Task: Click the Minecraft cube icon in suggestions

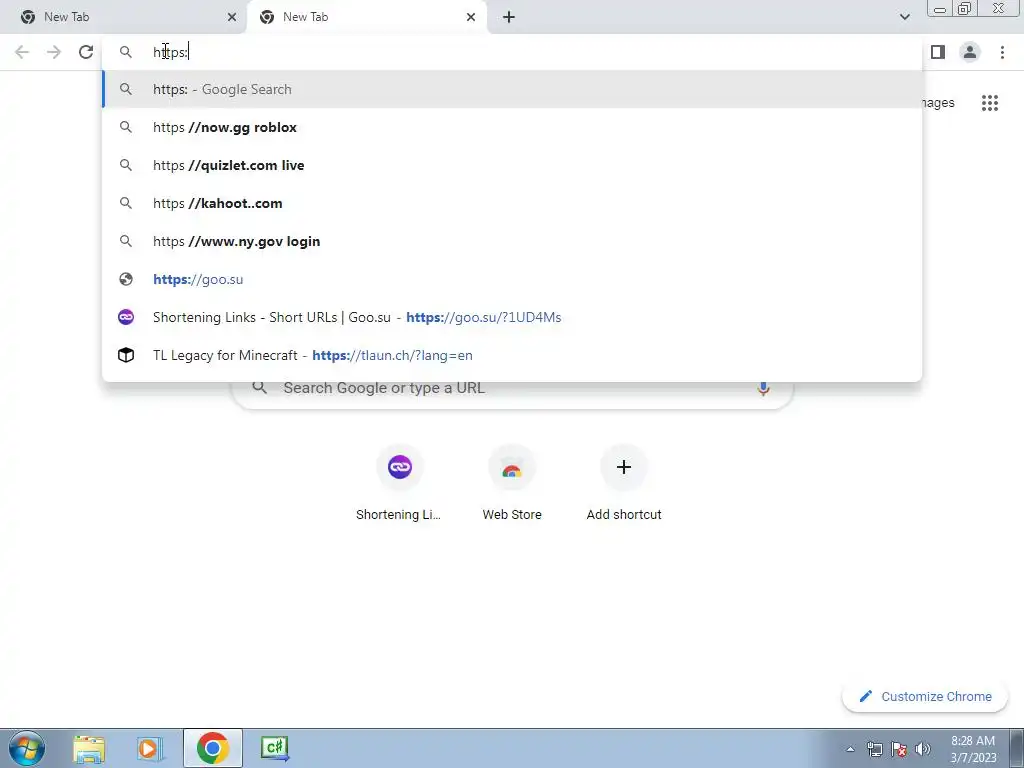Action: point(126,355)
